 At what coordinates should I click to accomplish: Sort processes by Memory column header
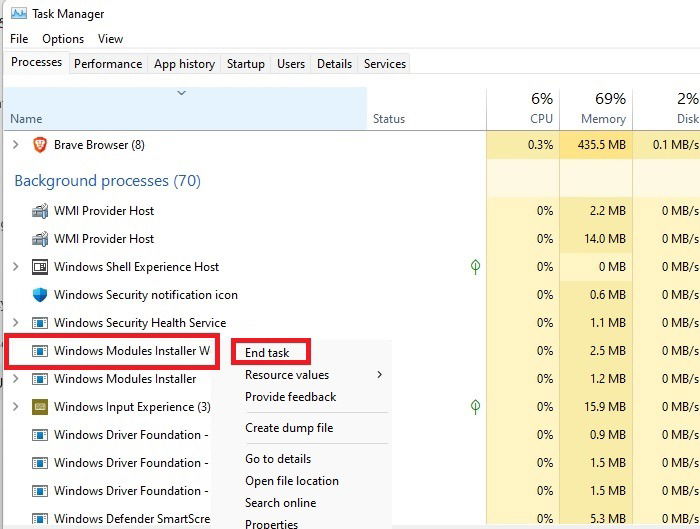click(596, 109)
